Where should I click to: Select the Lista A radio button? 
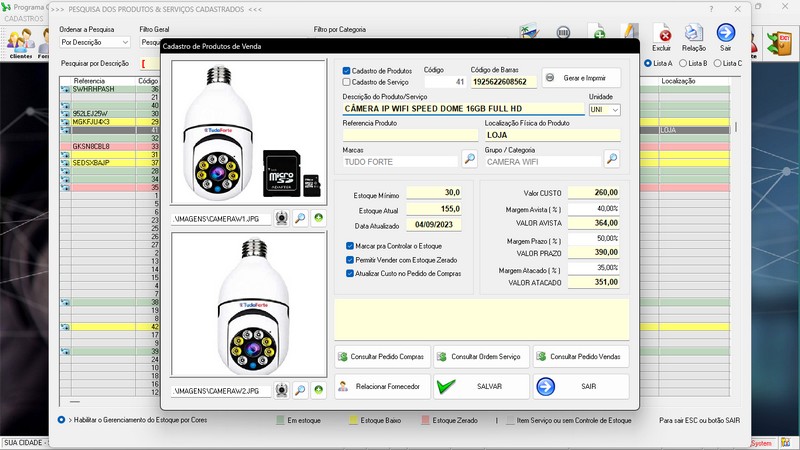648,63
